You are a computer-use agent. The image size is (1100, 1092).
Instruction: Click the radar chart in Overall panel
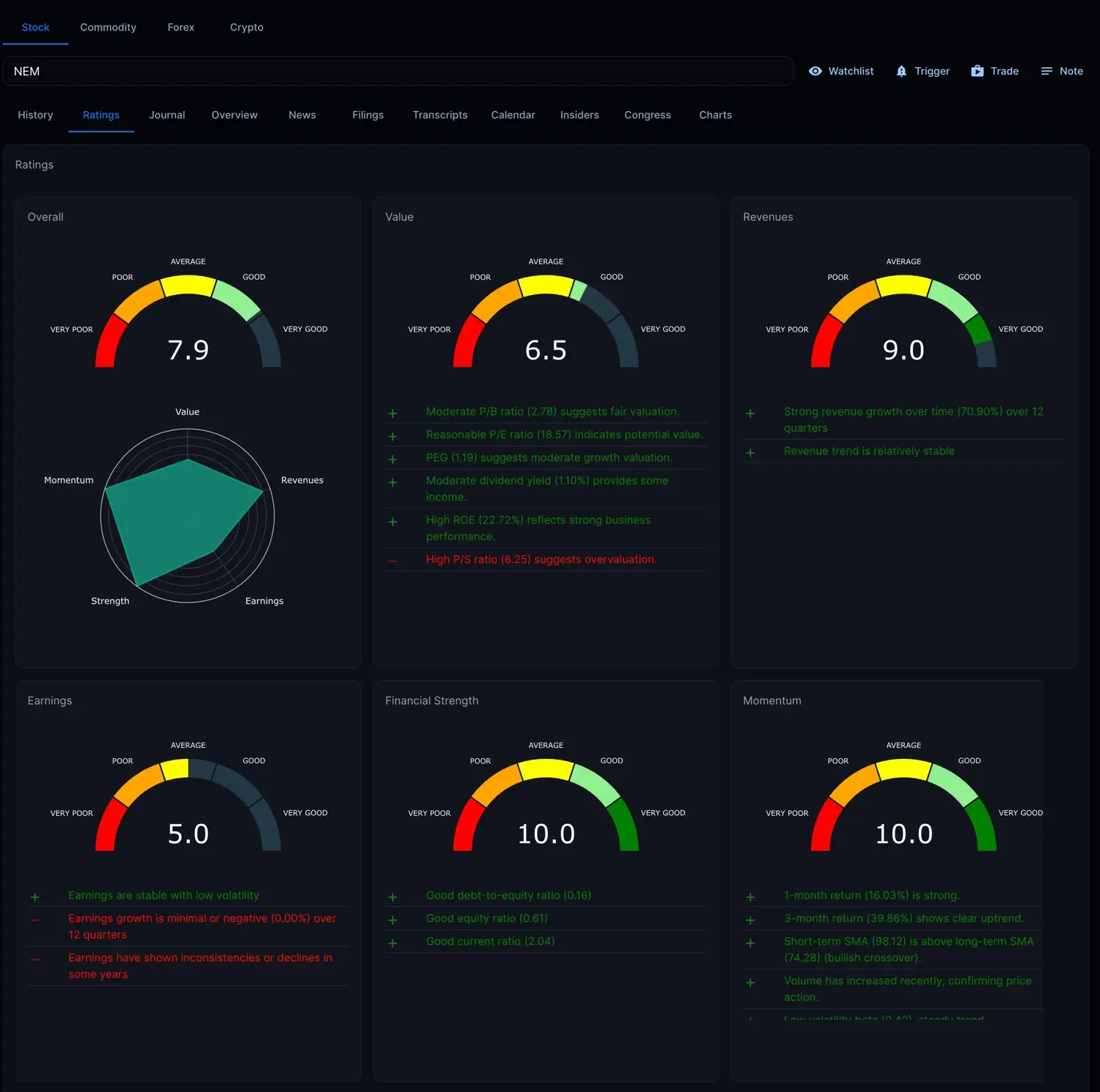pyautogui.click(x=188, y=516)
